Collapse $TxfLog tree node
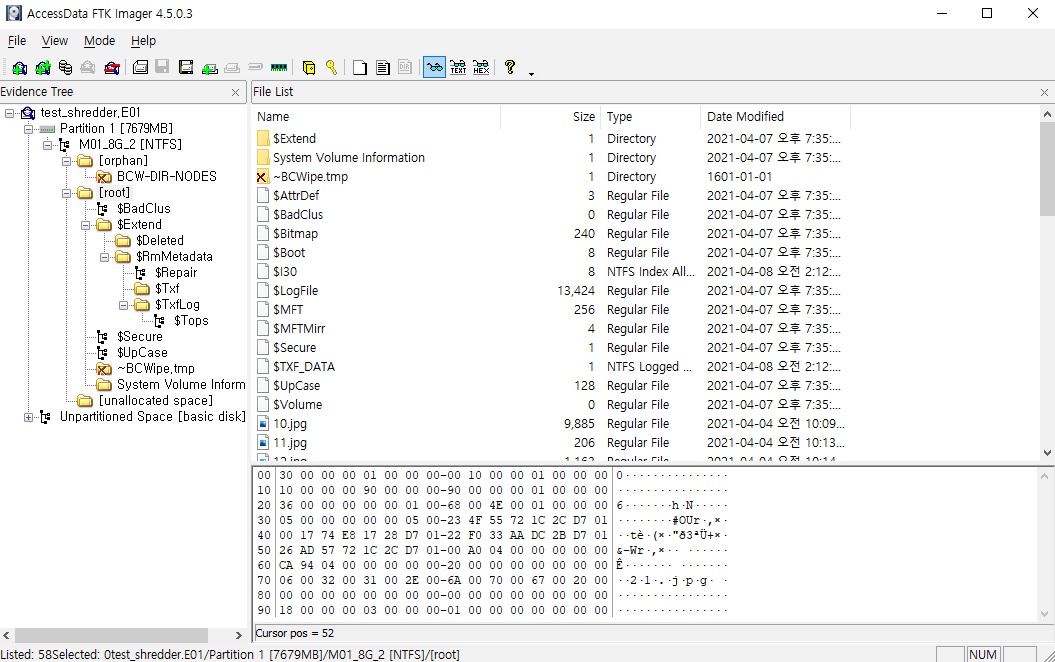This screenshot has height=662, width=1055. [x=123, y=305]
